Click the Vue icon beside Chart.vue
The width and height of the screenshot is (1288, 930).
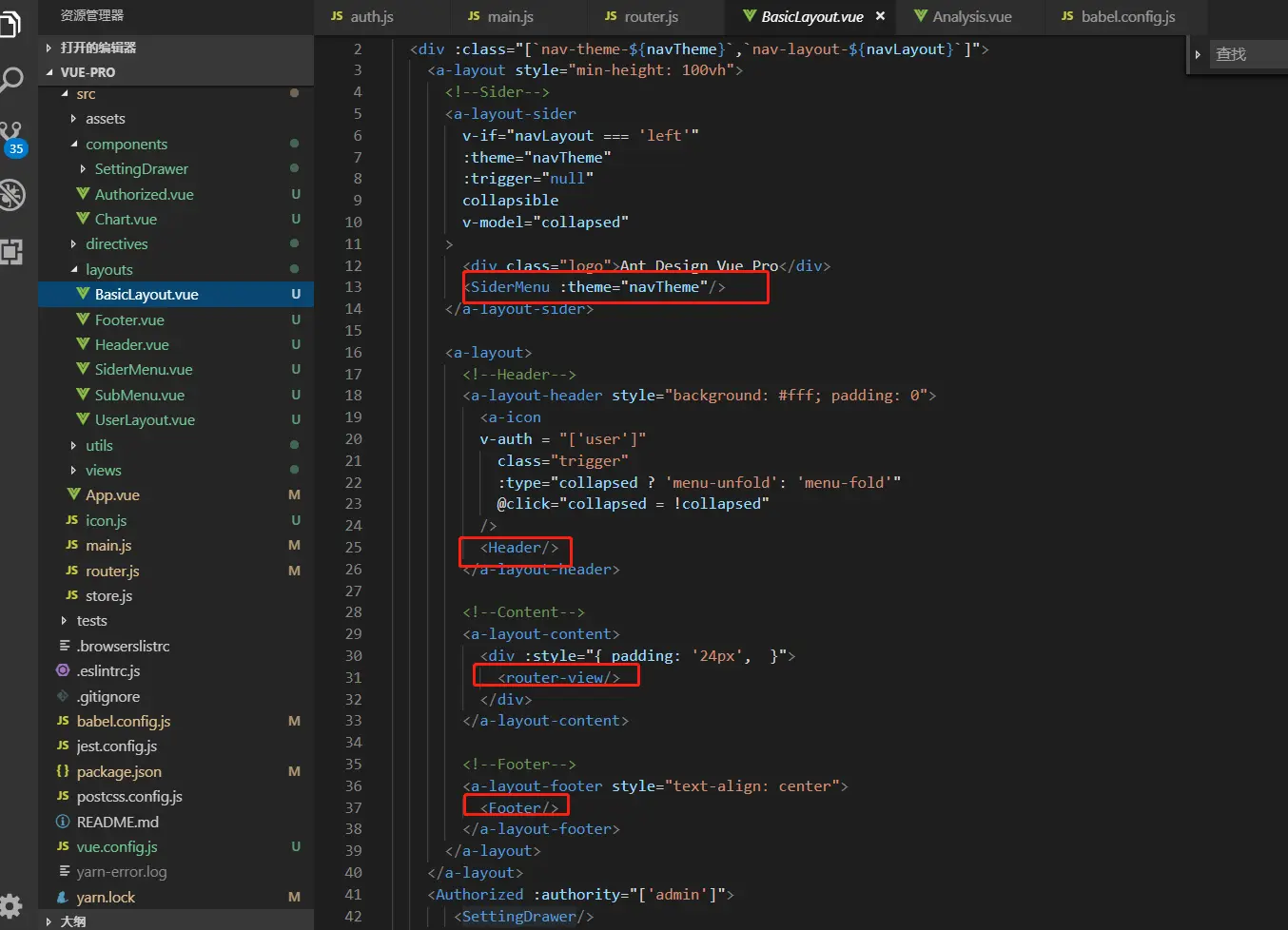pyautogui.click(x=83, y=219)
